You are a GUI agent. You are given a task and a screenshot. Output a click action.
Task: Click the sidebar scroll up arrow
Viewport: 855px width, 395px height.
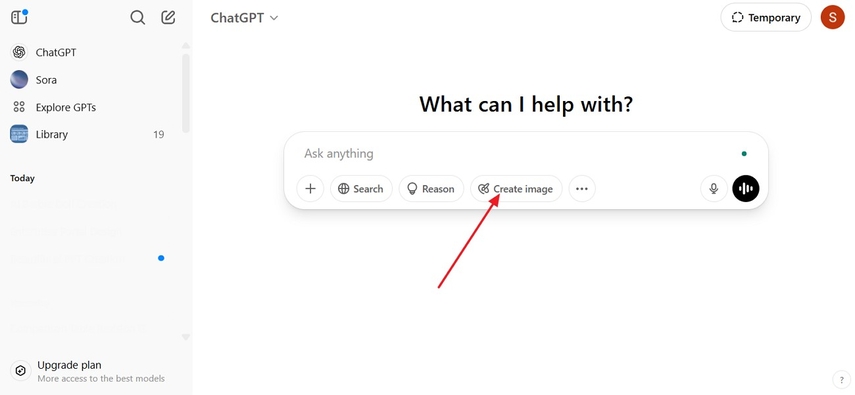tap(186, 45)
